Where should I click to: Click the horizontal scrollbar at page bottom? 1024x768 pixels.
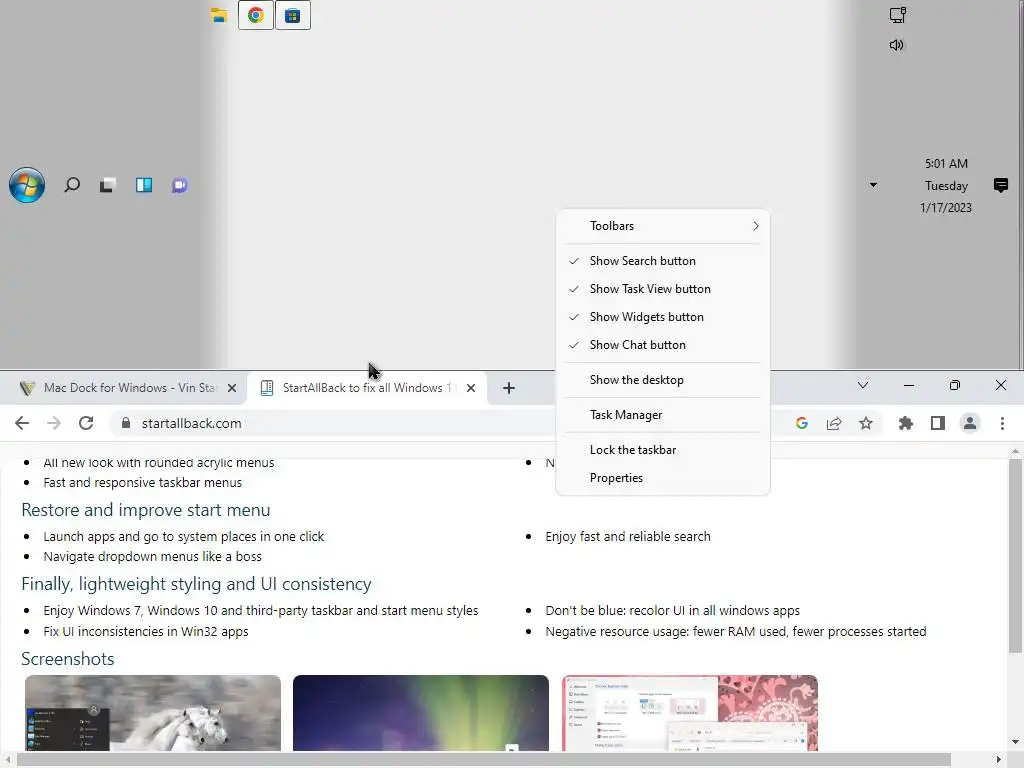coord(485,760)
